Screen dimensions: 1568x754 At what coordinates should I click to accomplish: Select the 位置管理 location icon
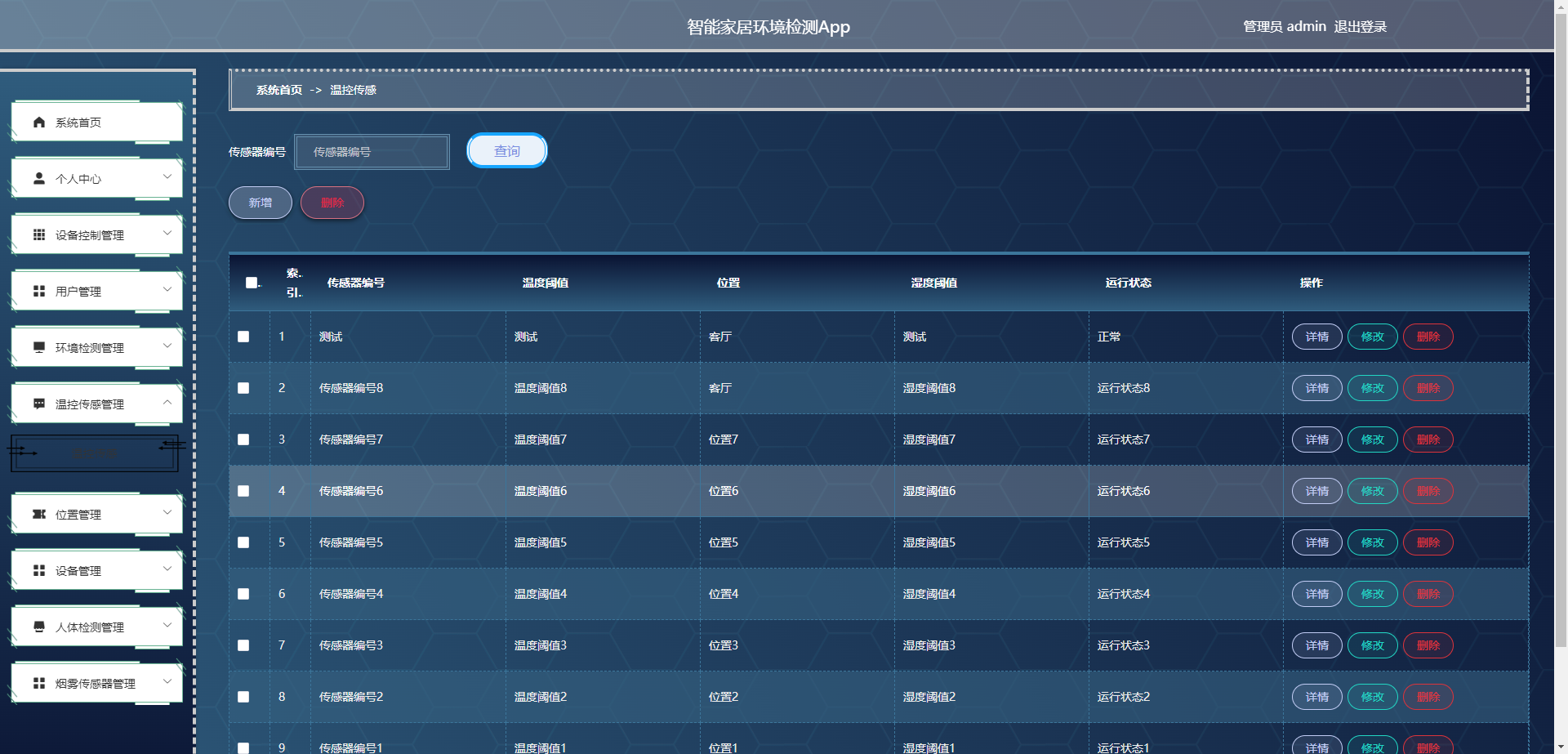click(38, 514)
